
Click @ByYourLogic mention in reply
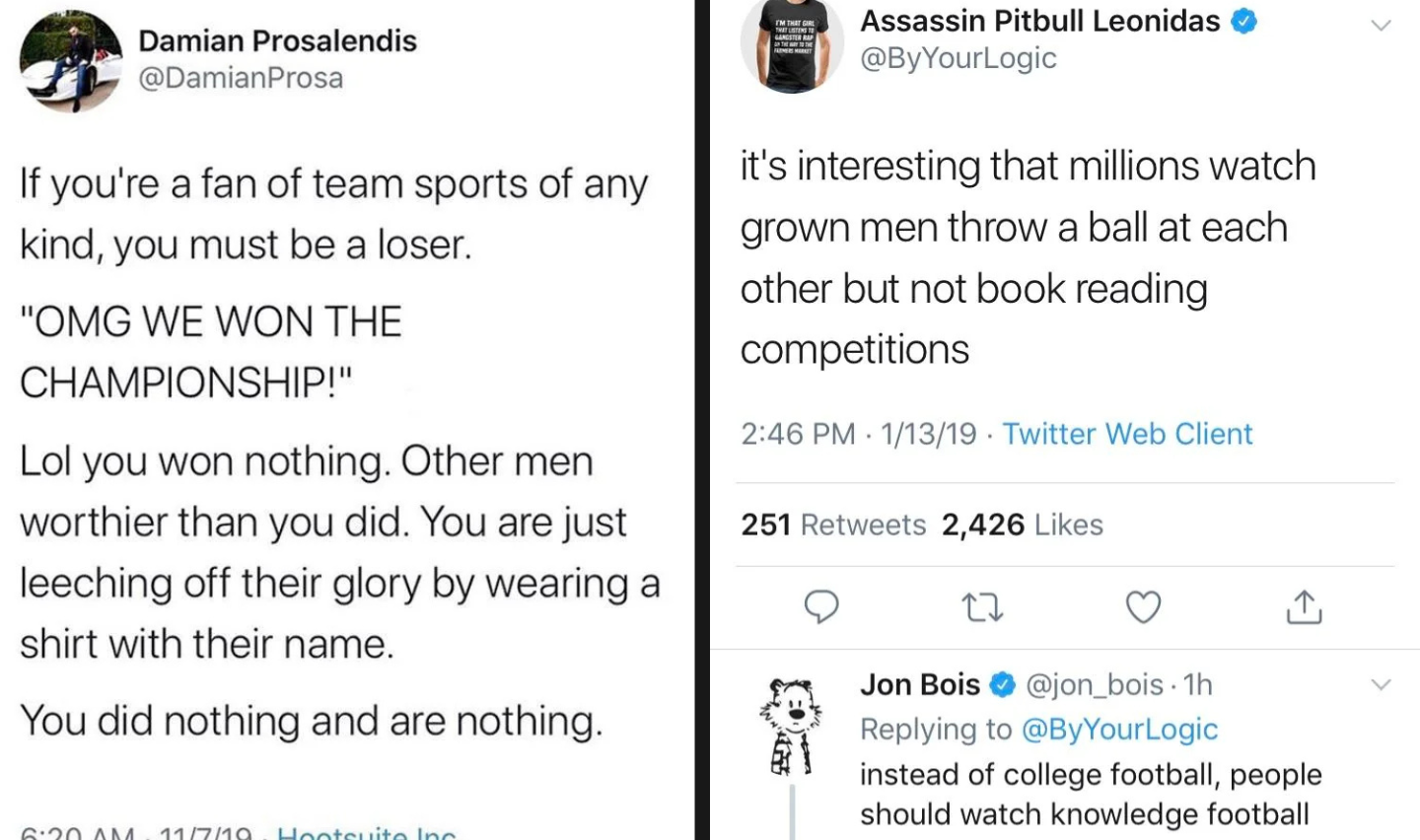(1119, 729)
